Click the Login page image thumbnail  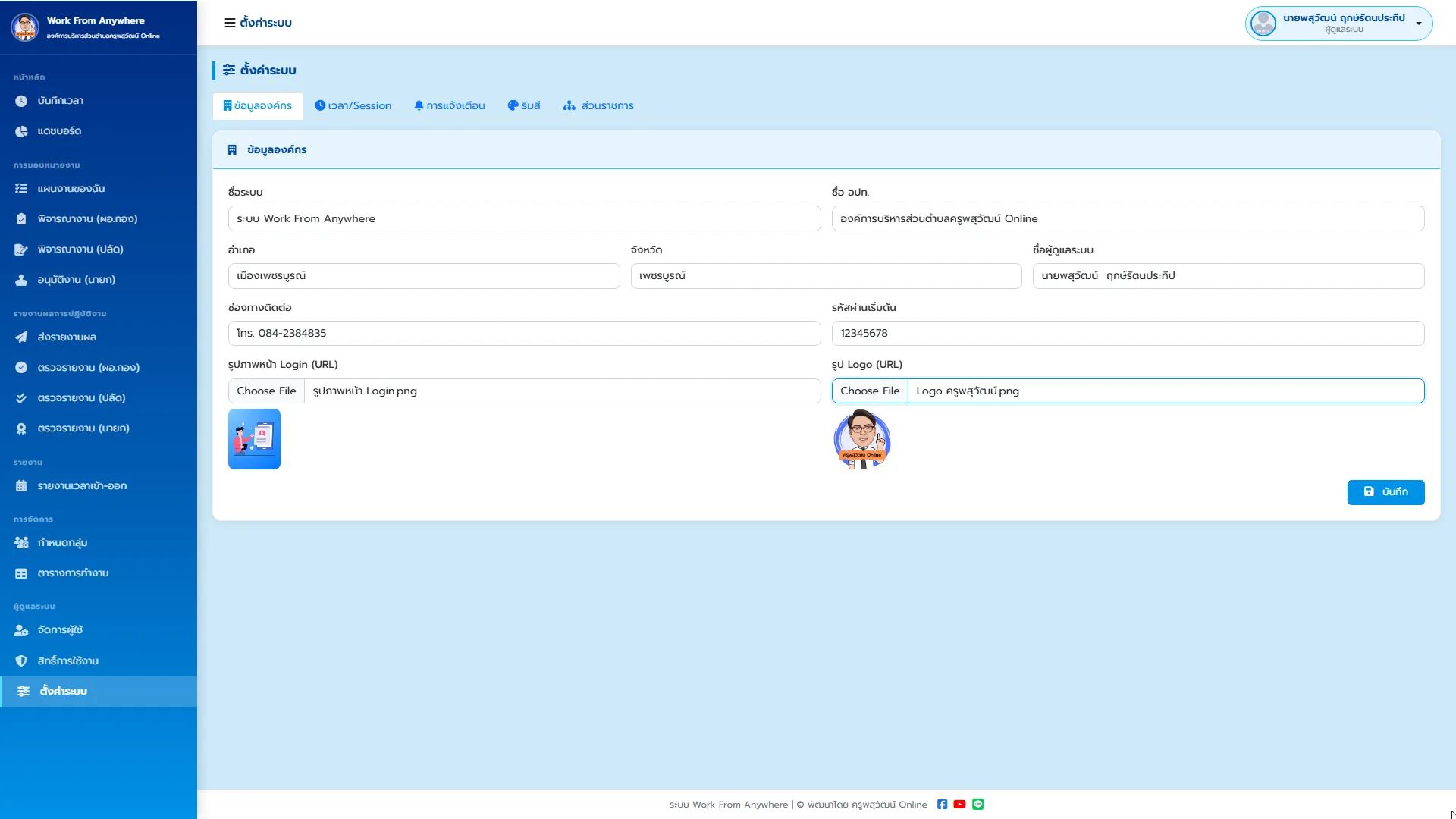(x=254, y=439)
